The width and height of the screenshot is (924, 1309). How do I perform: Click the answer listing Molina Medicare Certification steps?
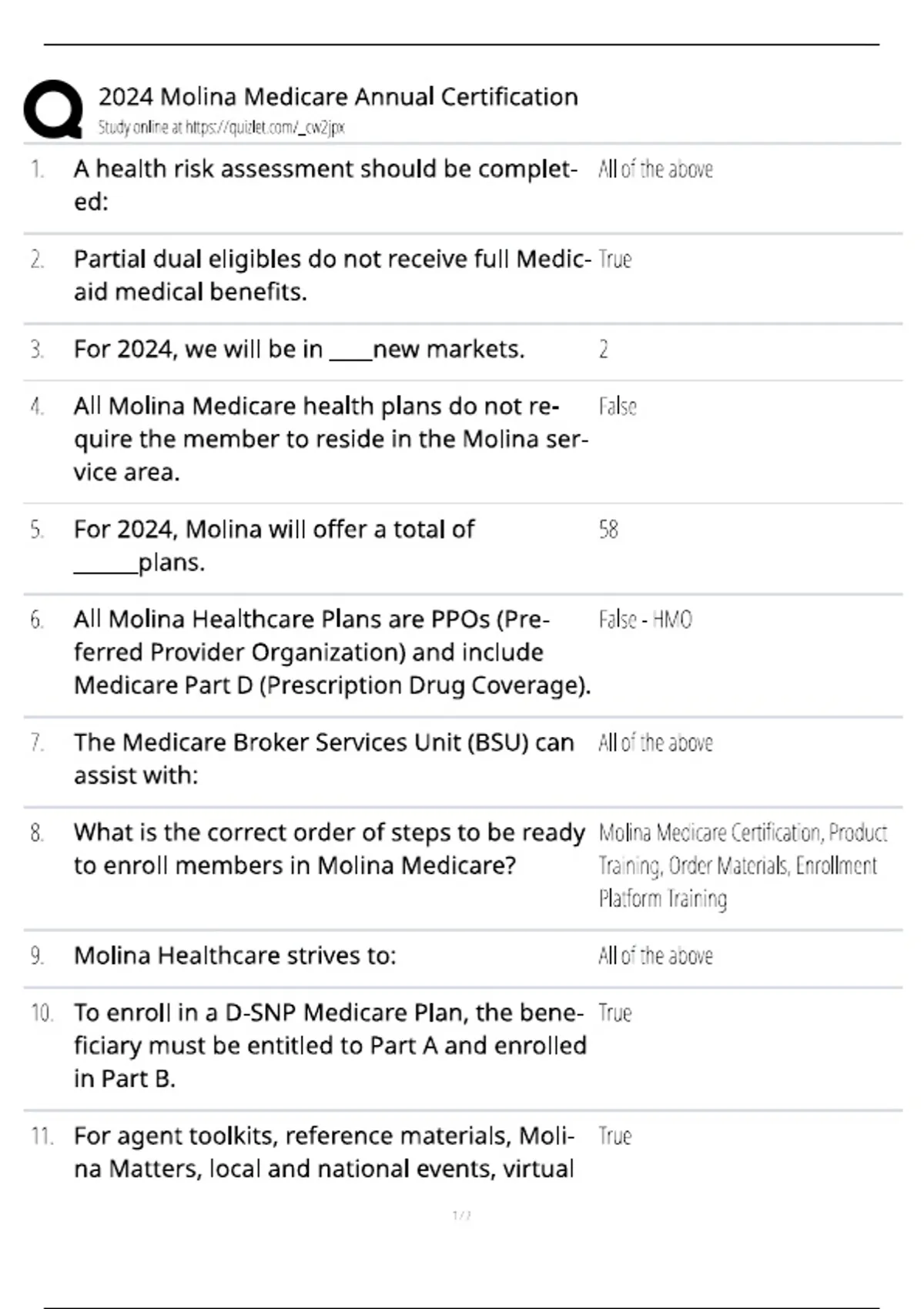tap(743, 865)
